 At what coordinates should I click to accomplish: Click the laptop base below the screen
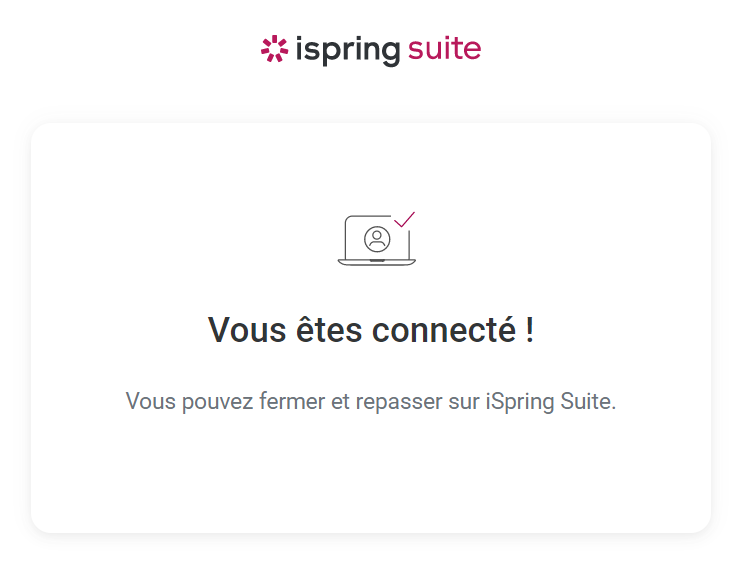376,262
